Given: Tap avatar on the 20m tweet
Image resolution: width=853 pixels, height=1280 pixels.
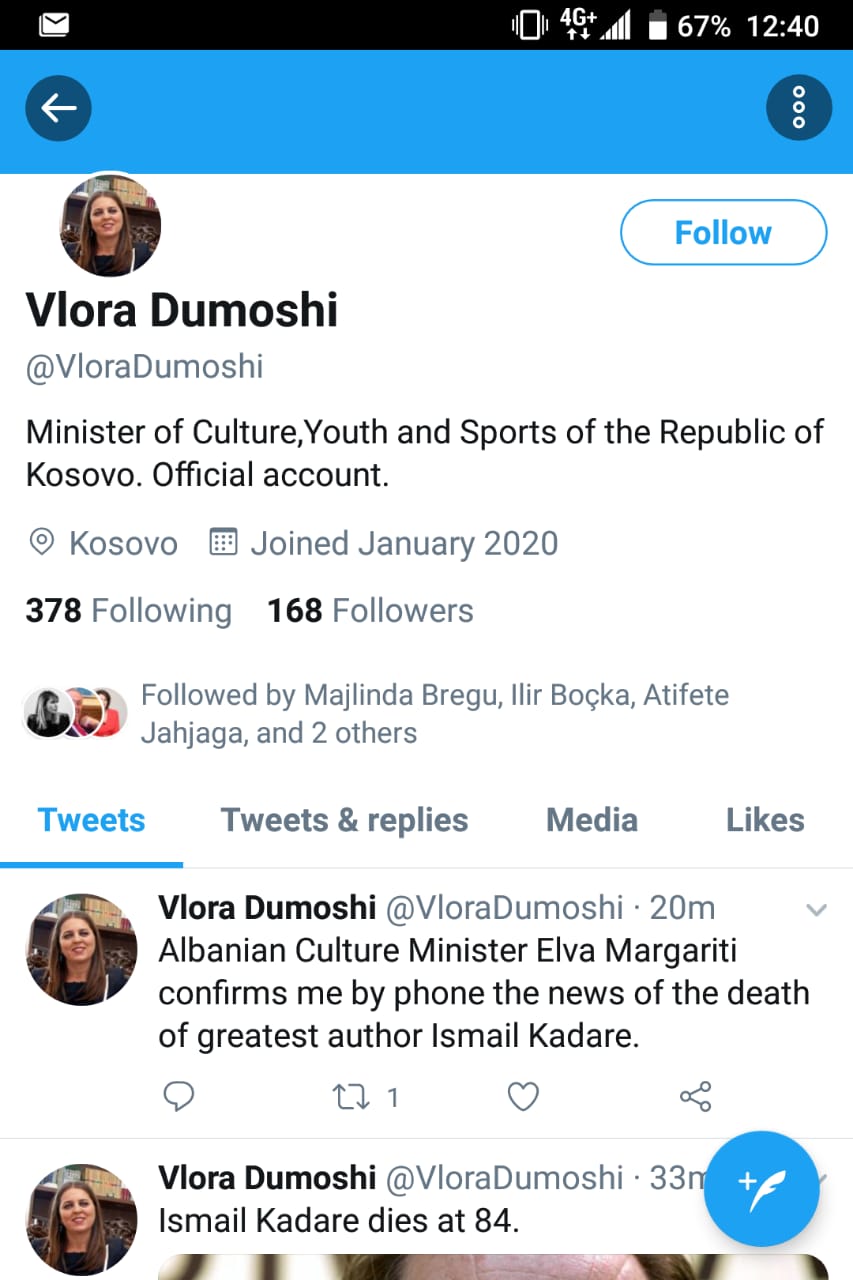Looking at the screenshot, I should (x=81, y=948).
